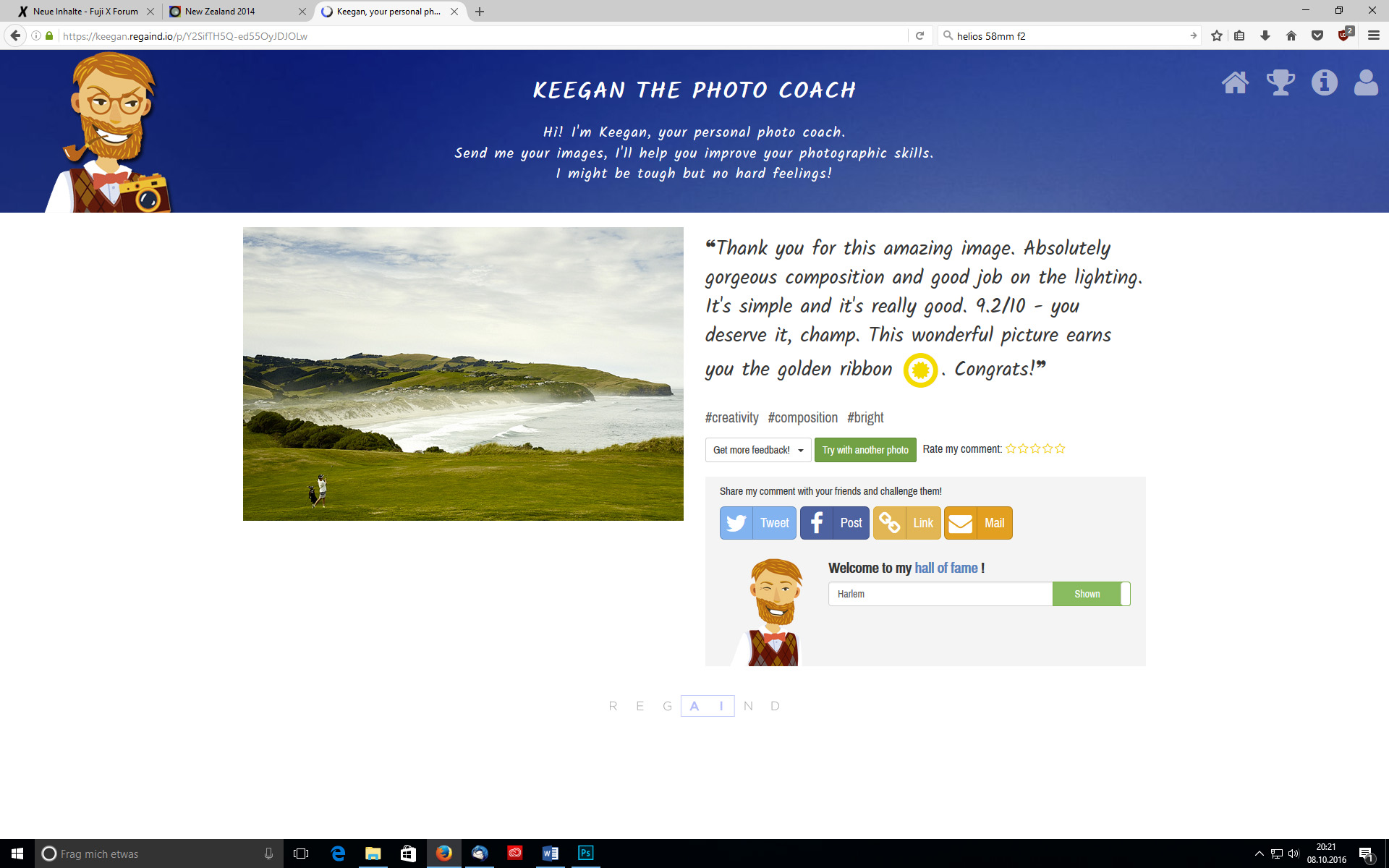This screenshot has width=1389, height=868.
Task: Click the Harlem name input field
Action: click(940, 593)
